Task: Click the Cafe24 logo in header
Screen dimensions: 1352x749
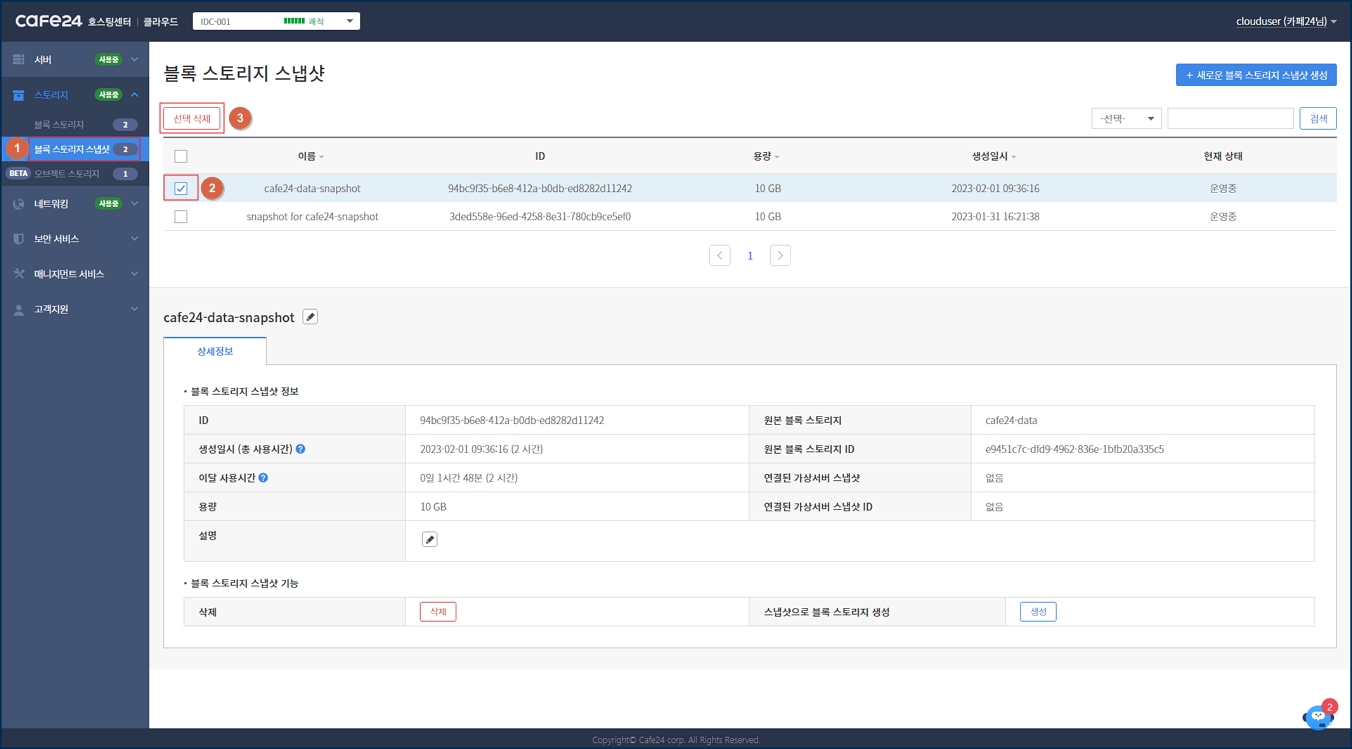Action: [49, 21]
